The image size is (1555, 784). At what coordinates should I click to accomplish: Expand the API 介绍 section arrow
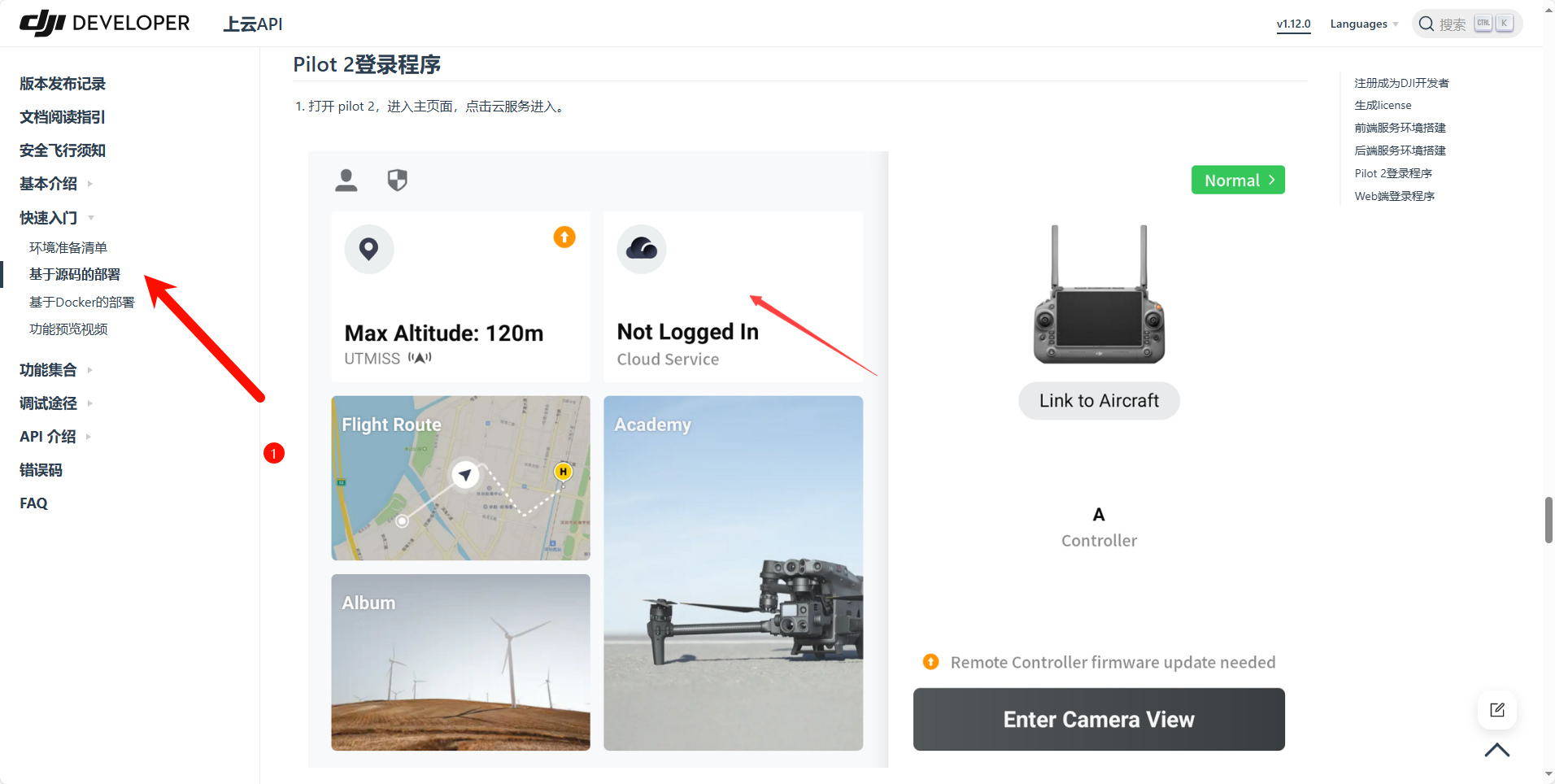click(88, 437)
